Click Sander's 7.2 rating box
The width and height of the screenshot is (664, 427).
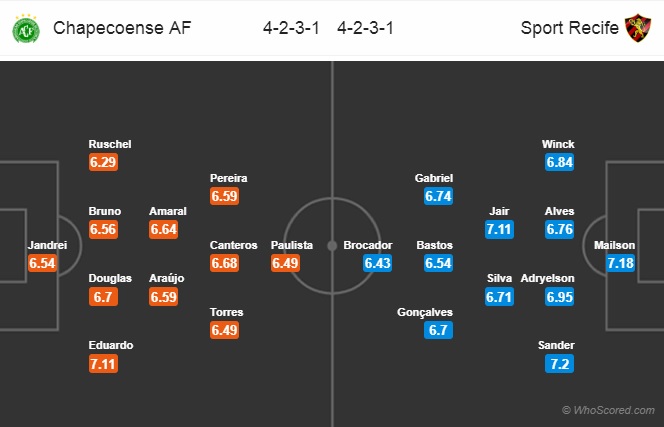coord(559,364)
